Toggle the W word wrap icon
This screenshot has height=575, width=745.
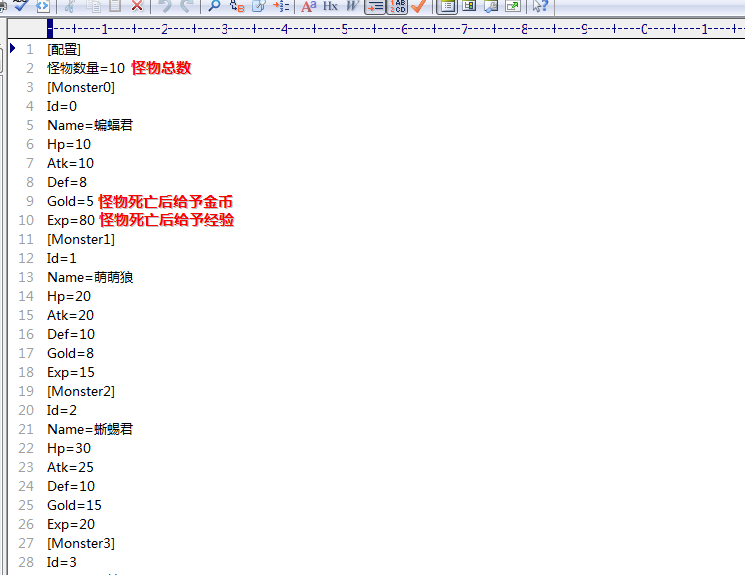click(x=352, y=6)
